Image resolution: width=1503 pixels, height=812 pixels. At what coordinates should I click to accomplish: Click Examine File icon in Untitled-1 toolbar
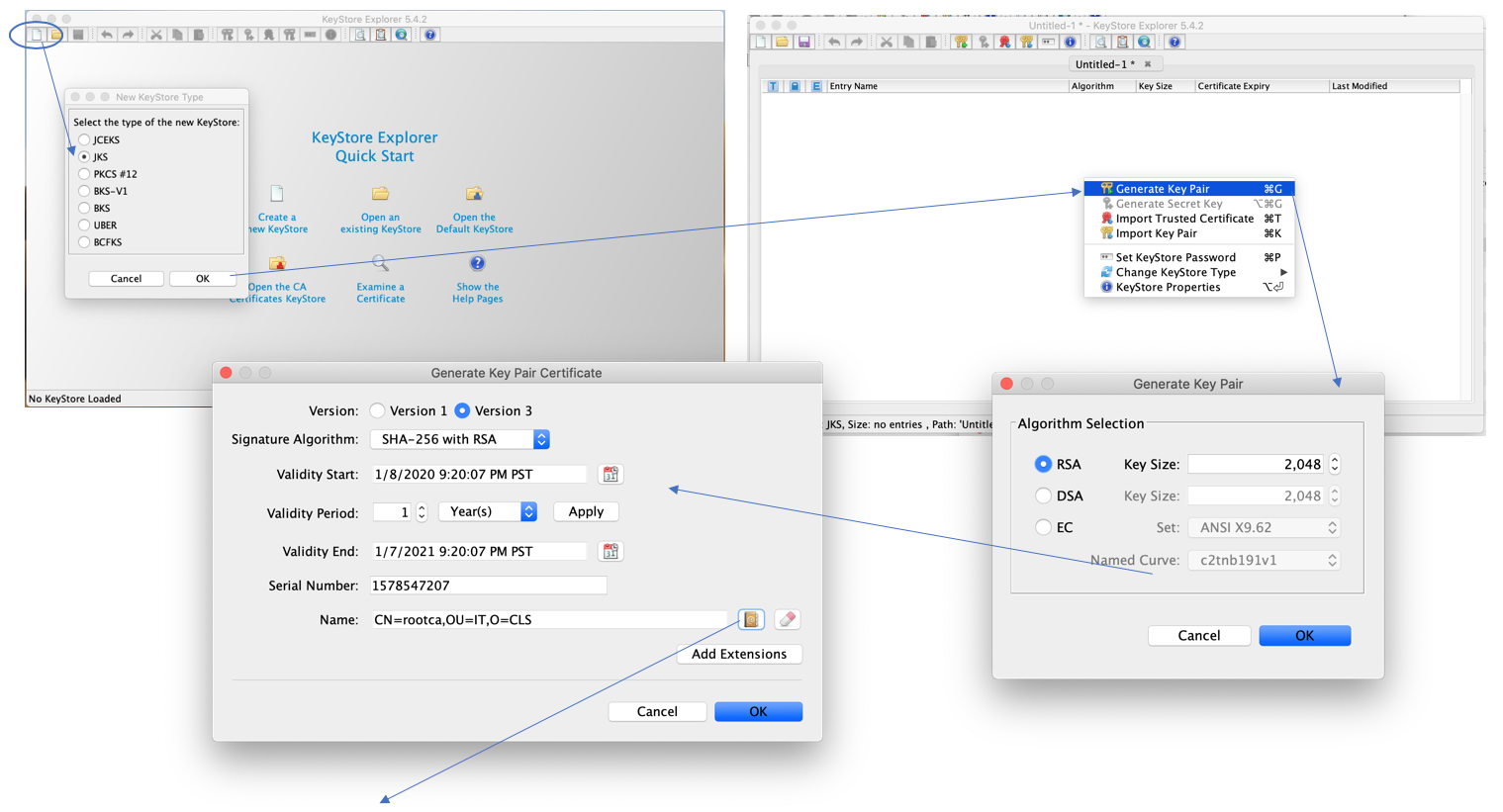pyautogui.click(x=1101, y=42)
